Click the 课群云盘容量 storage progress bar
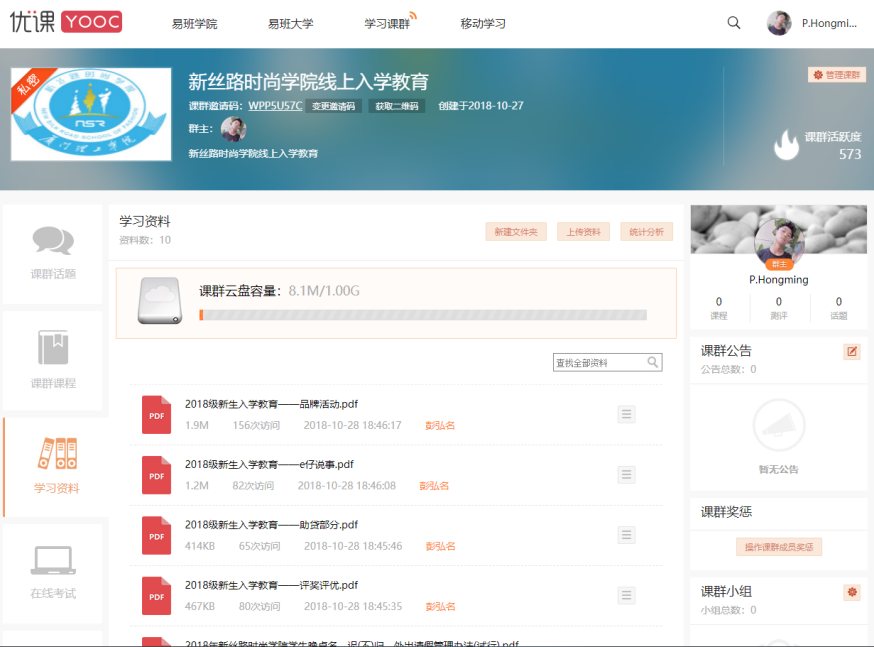The height and width of the screenshot is (647, 874). (423, 315)
